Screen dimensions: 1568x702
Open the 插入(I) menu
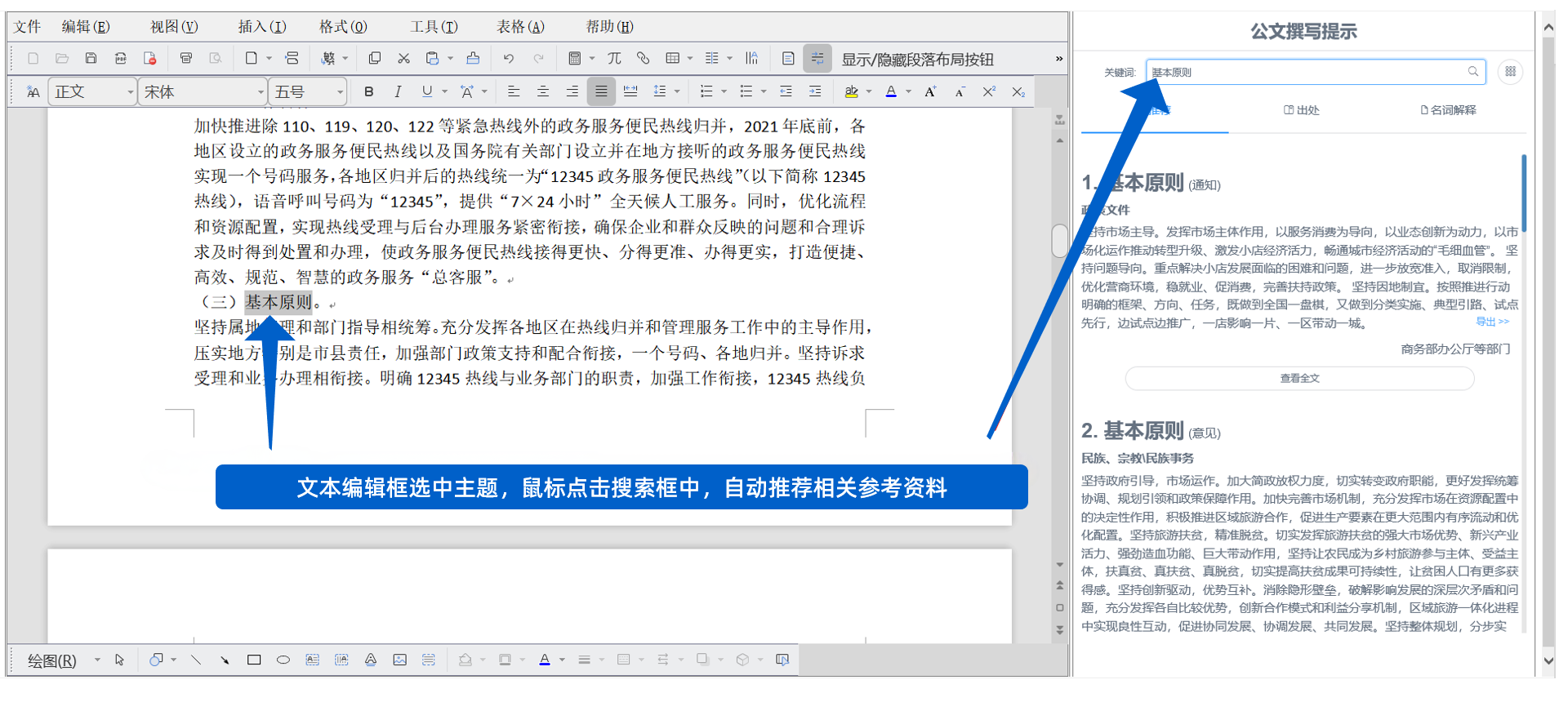(x=262, y=27)
